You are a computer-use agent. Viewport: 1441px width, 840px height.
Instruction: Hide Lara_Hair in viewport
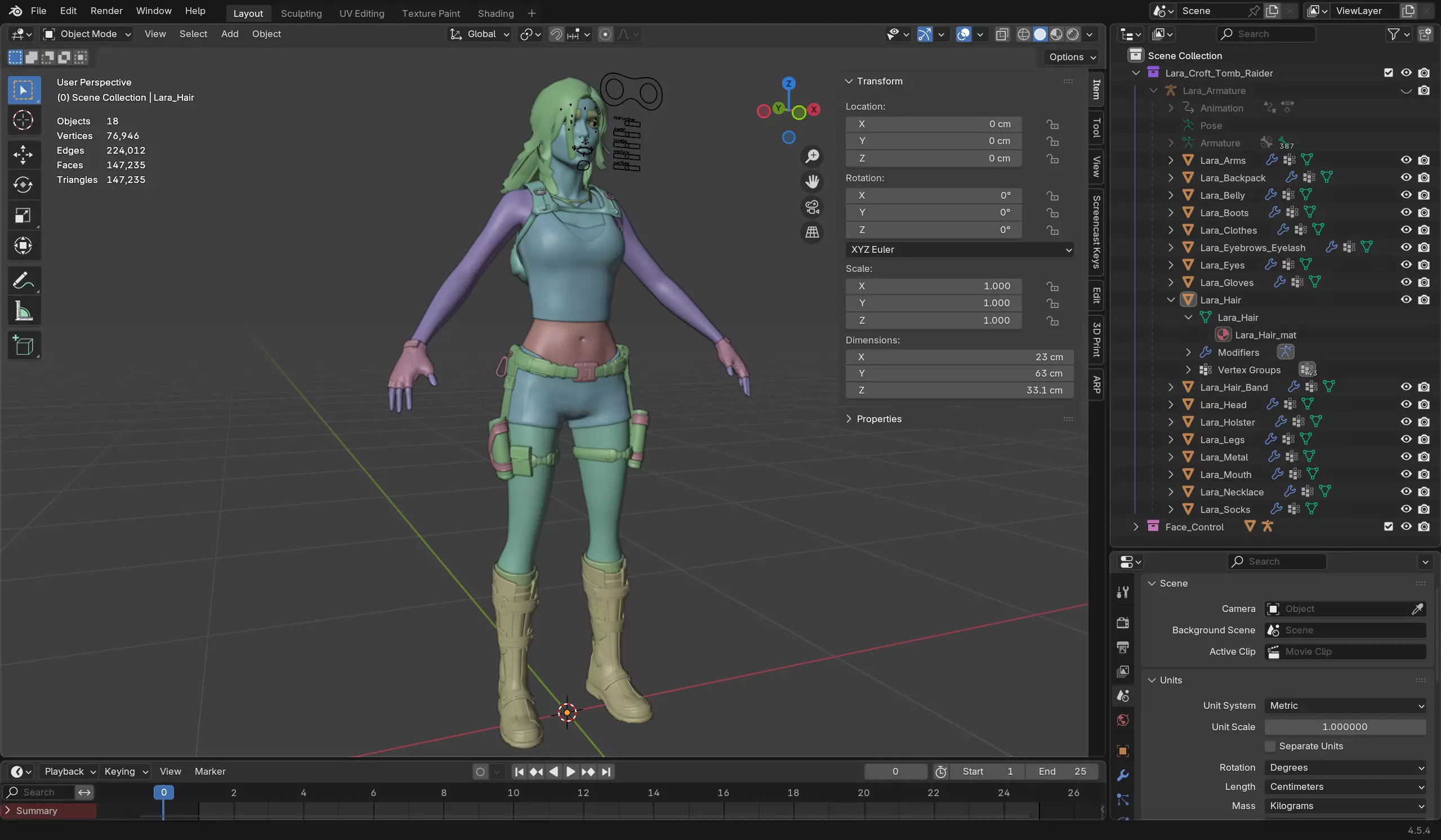[1406, 300]
